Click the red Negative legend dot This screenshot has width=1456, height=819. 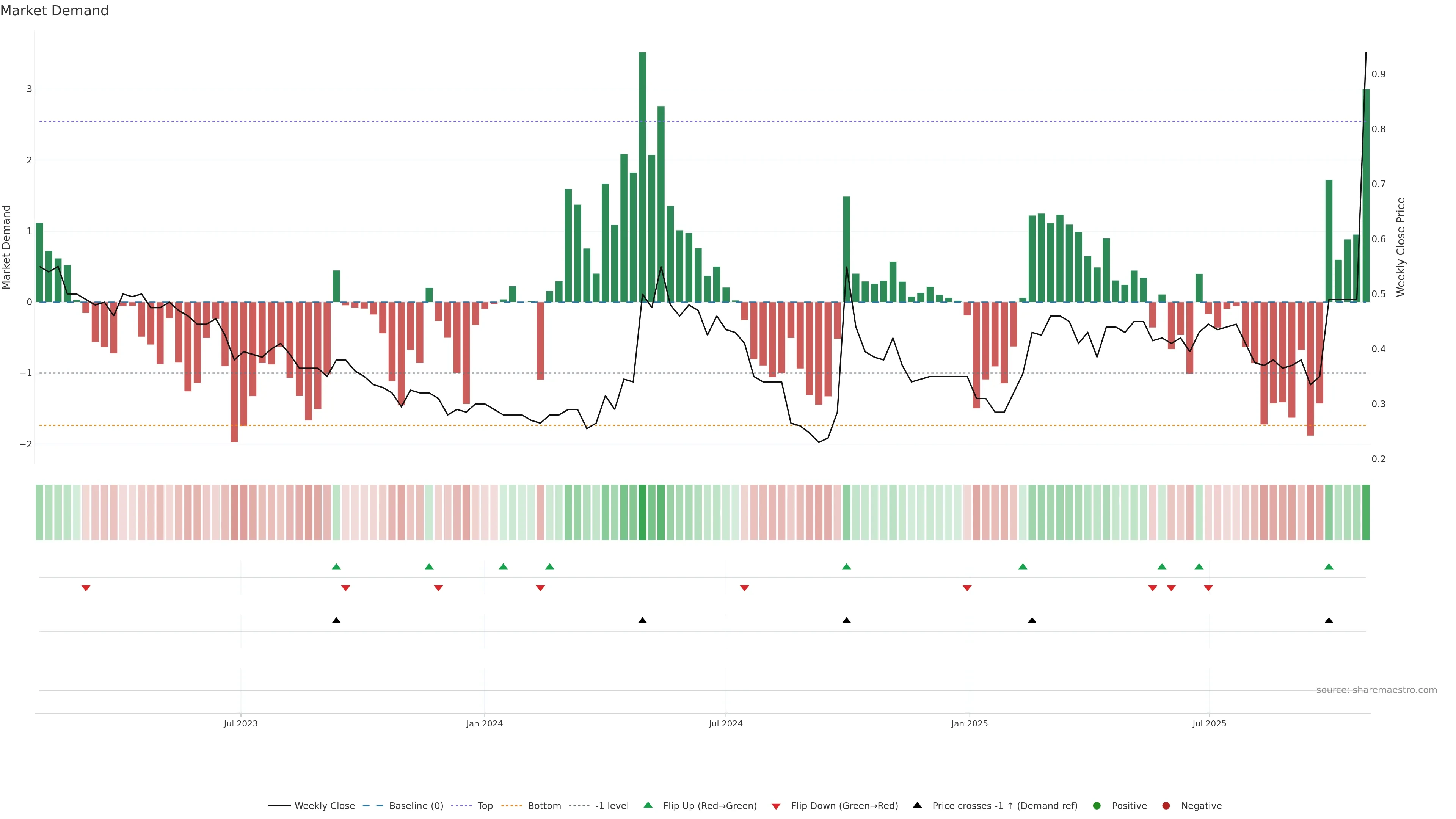pyautogui.click(x=1166, y=805)
